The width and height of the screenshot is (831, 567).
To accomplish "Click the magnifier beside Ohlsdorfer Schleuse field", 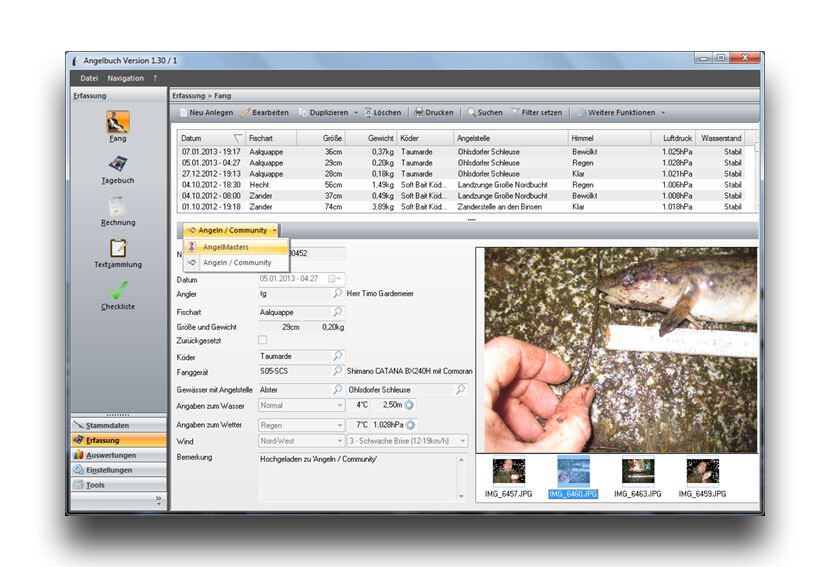I will (460, 389).
